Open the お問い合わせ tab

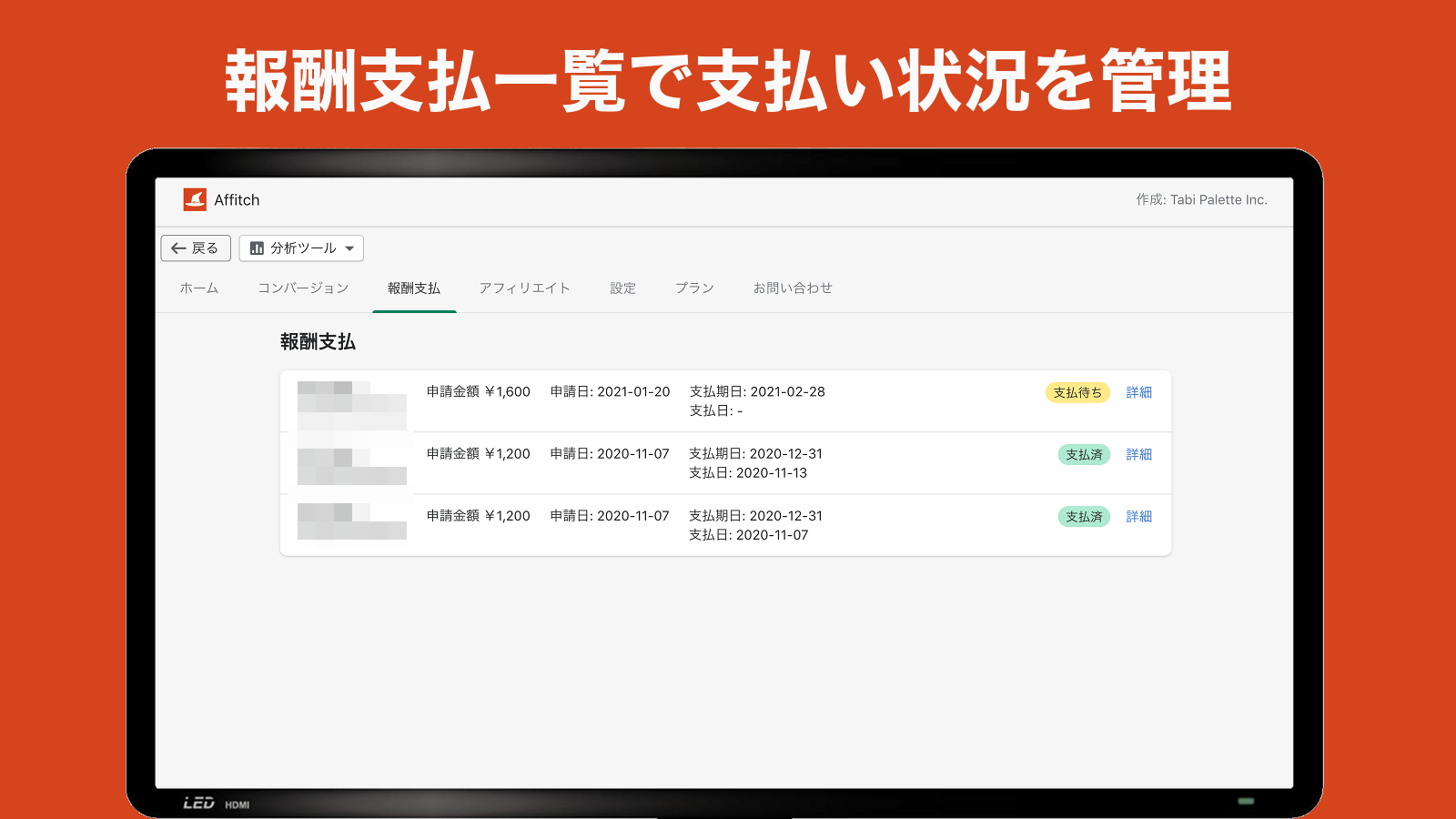(791, 288)
